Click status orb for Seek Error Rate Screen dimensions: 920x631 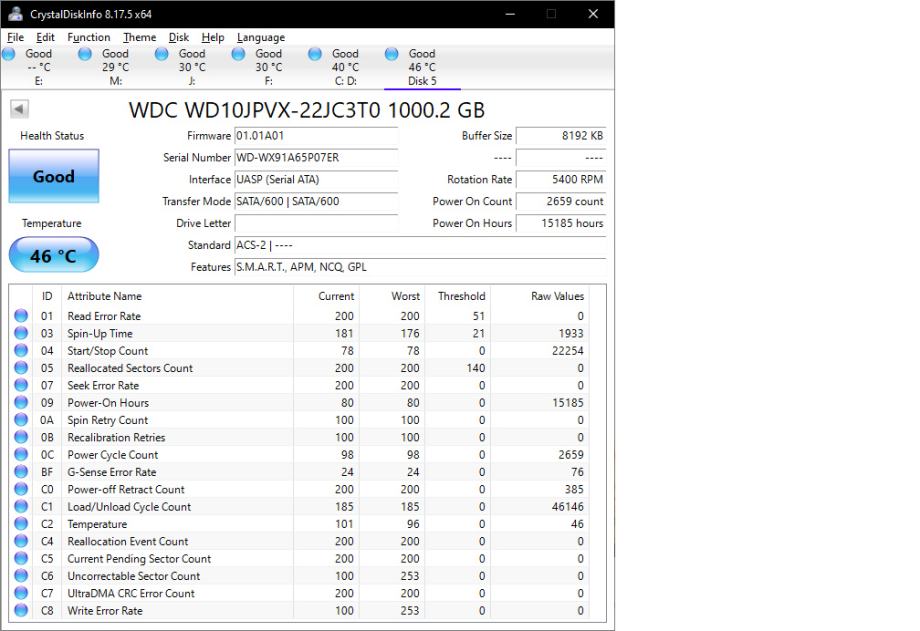[21, 385]
